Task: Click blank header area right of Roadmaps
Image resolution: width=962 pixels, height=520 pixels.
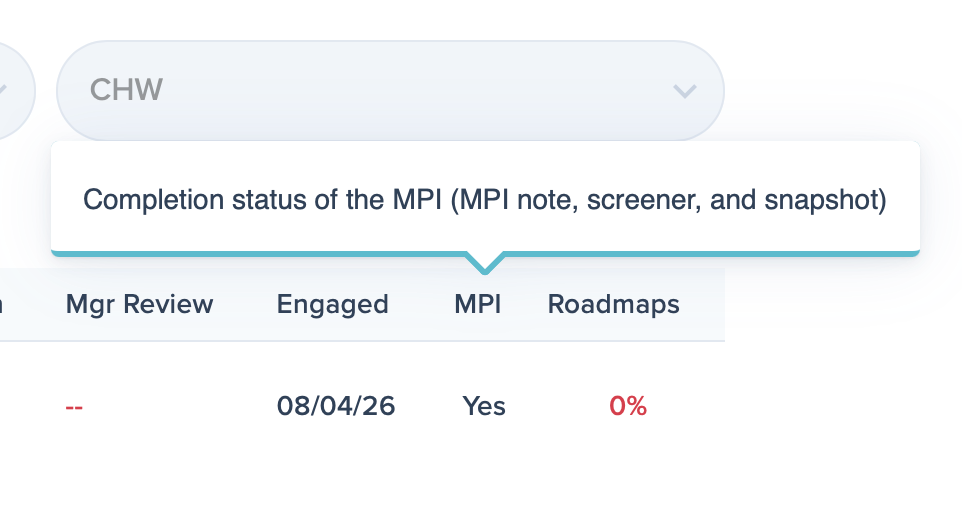Action: click(x=702, y=304)
